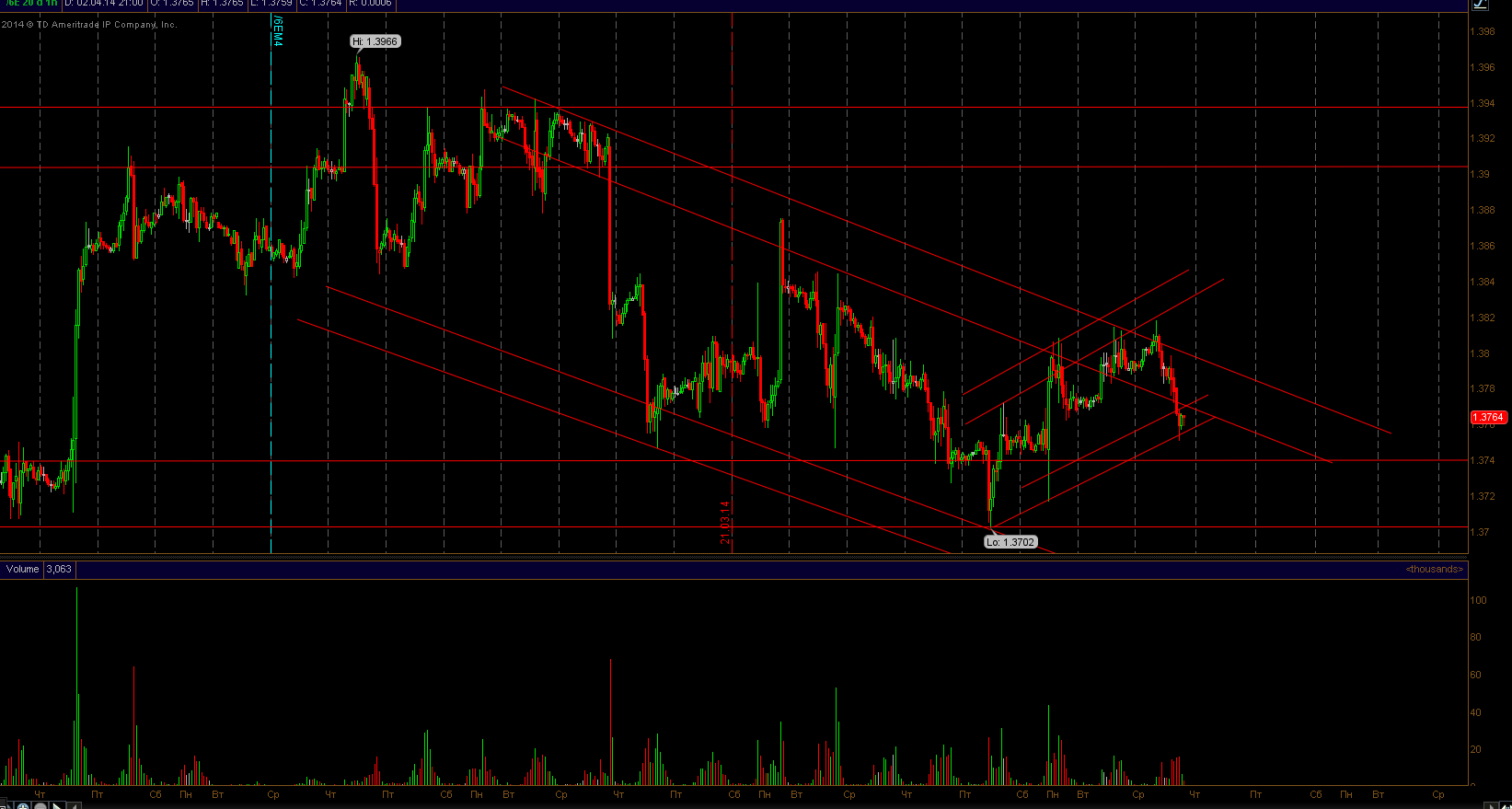Click the 1.39 price axis label
The height and width of the screenshot is (809, 1512).
(1480, 174)
